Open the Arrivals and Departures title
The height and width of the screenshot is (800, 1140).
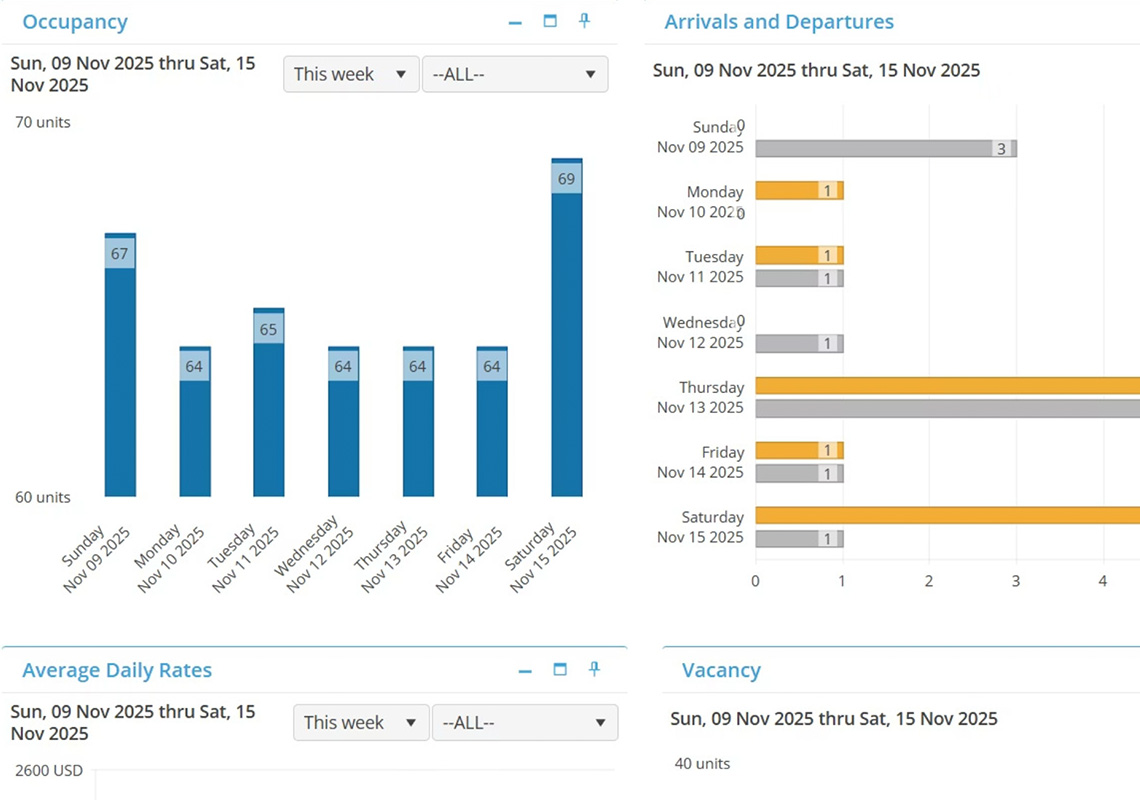(778, 21)
